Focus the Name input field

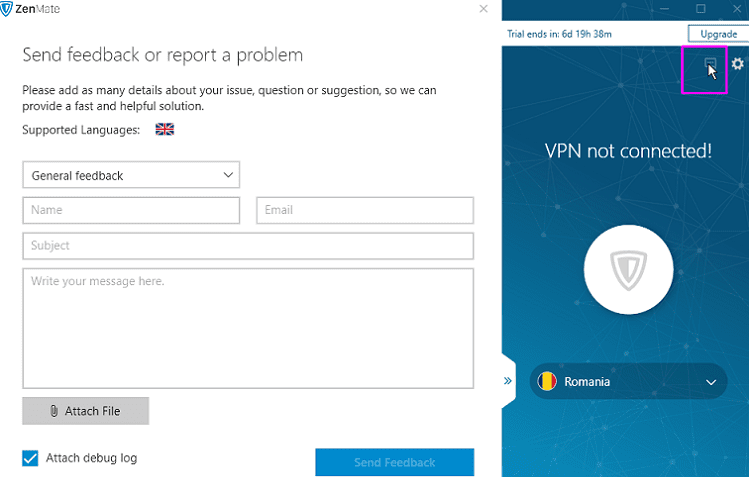click(x=131, y=210)
